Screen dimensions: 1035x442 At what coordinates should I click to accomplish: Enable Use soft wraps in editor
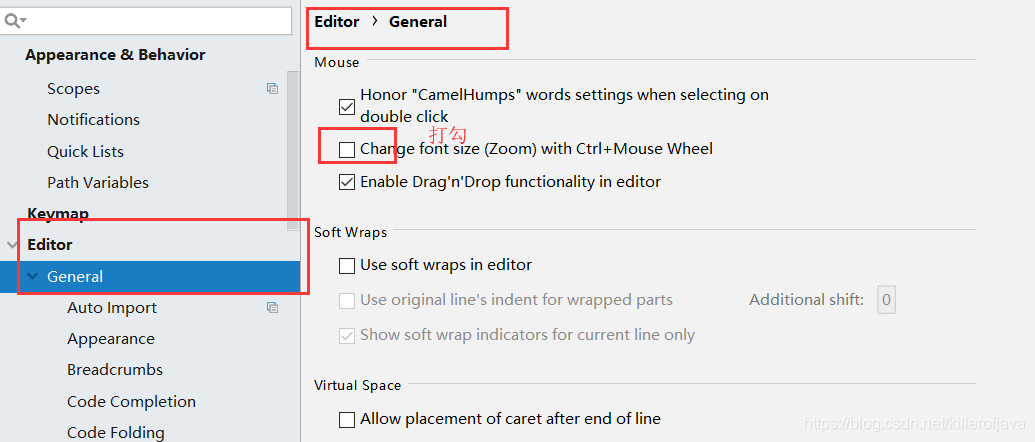click(x=347, y=266)
